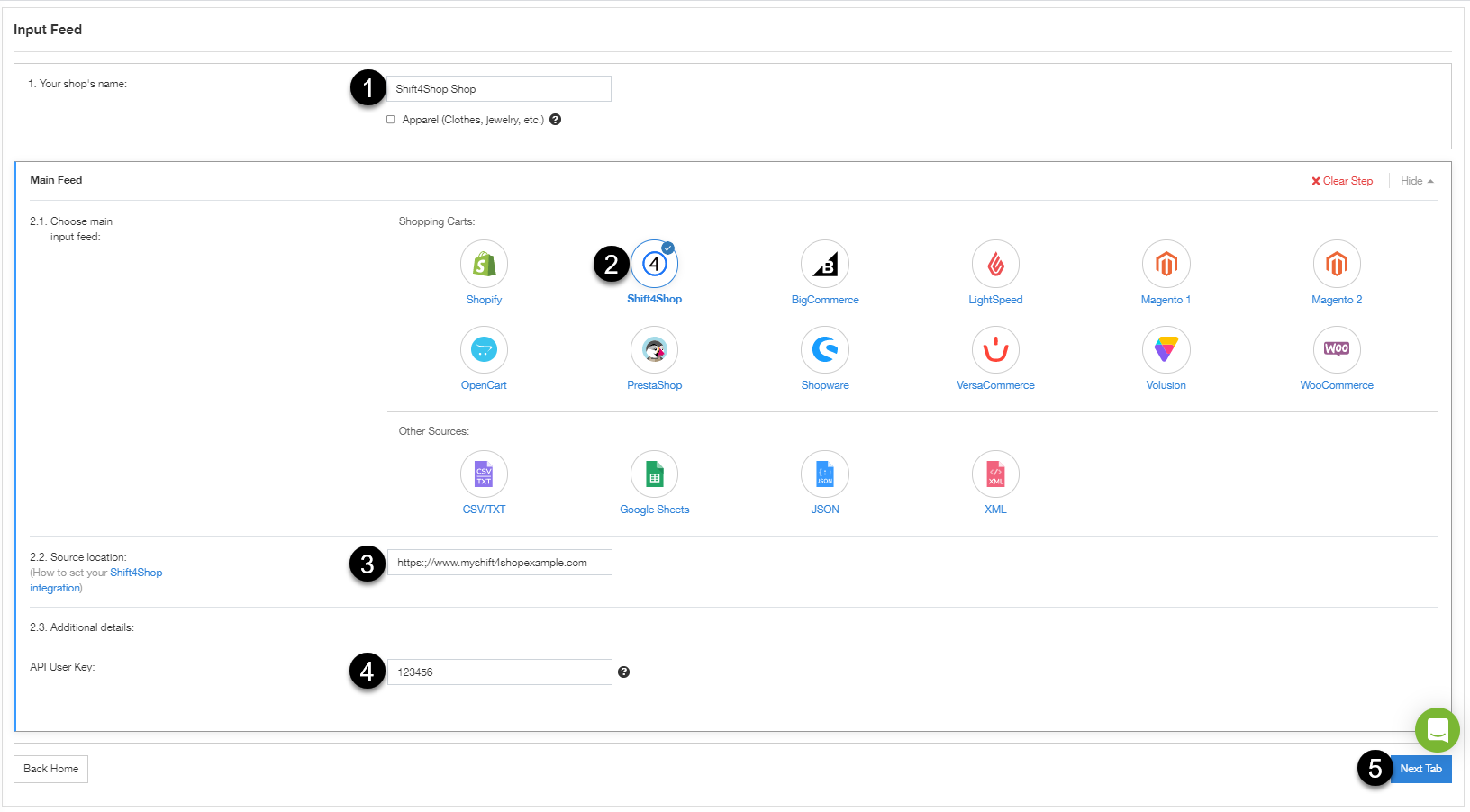Click the "Input Feed" title
Screen dimensions: 1470x812
click(x=48, y=30)
